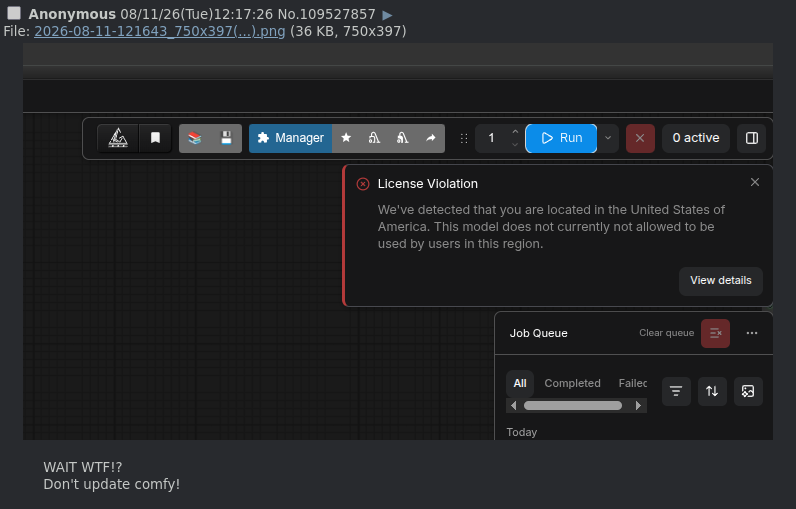This screenshot has height=509, width=796.
Task: Open the post menu arrow after No.109527857
Action: tap(387, 15)
